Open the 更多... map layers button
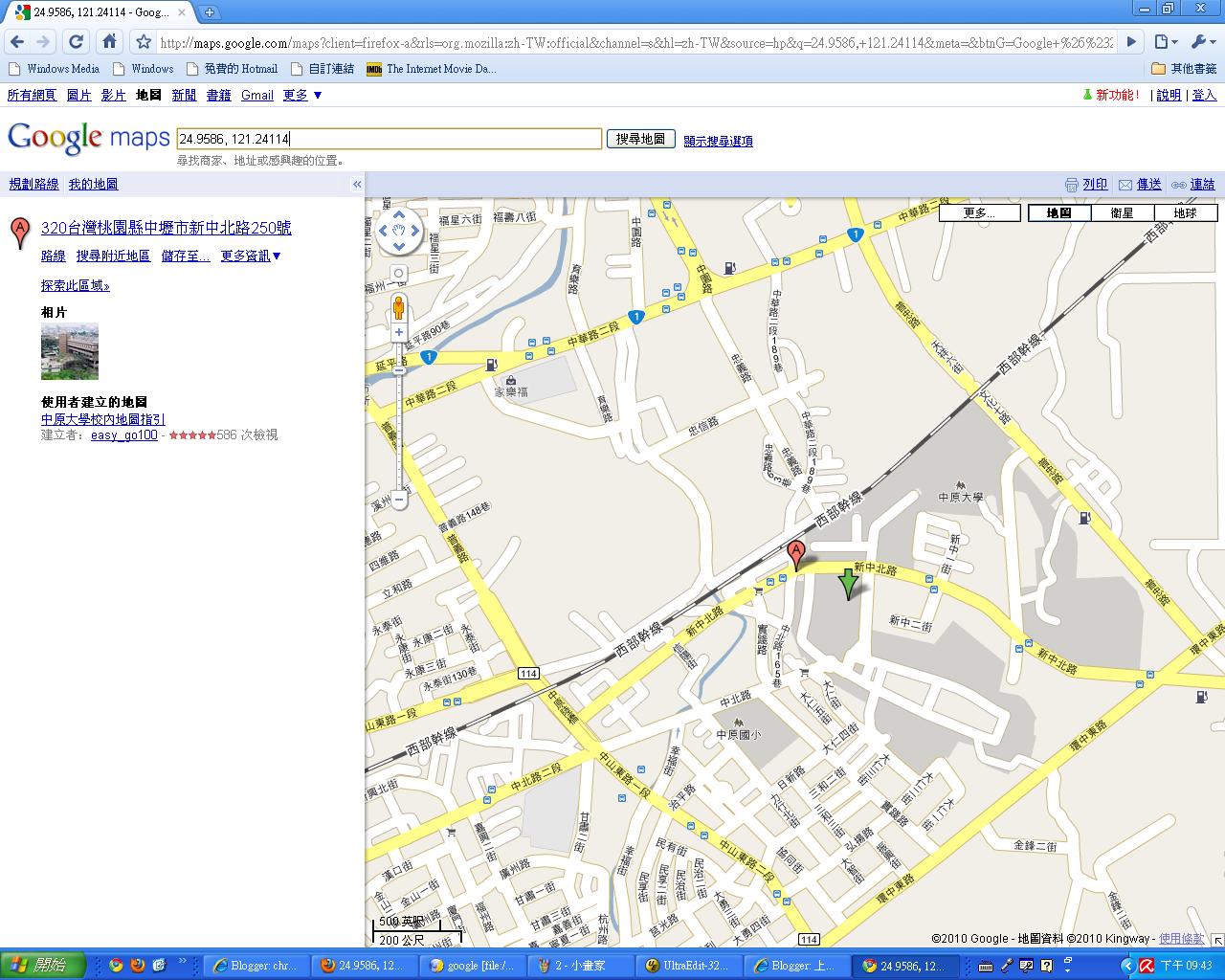1225x980 pixels. coord(980,213)
